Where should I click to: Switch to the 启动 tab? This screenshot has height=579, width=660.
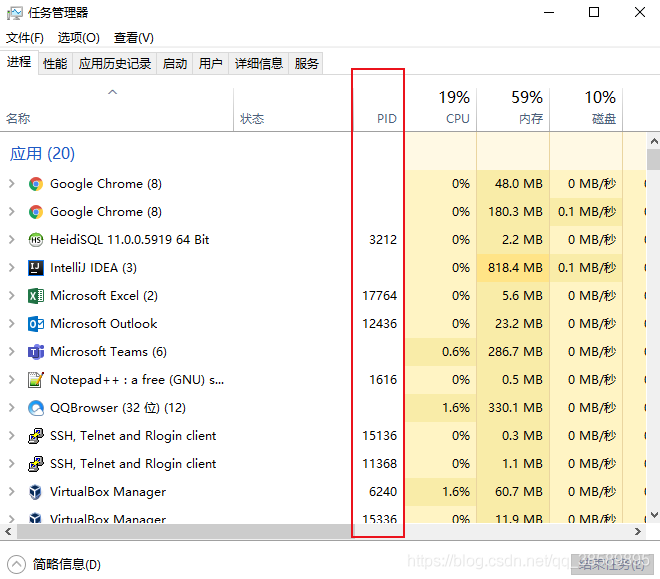tap(175, 64)
